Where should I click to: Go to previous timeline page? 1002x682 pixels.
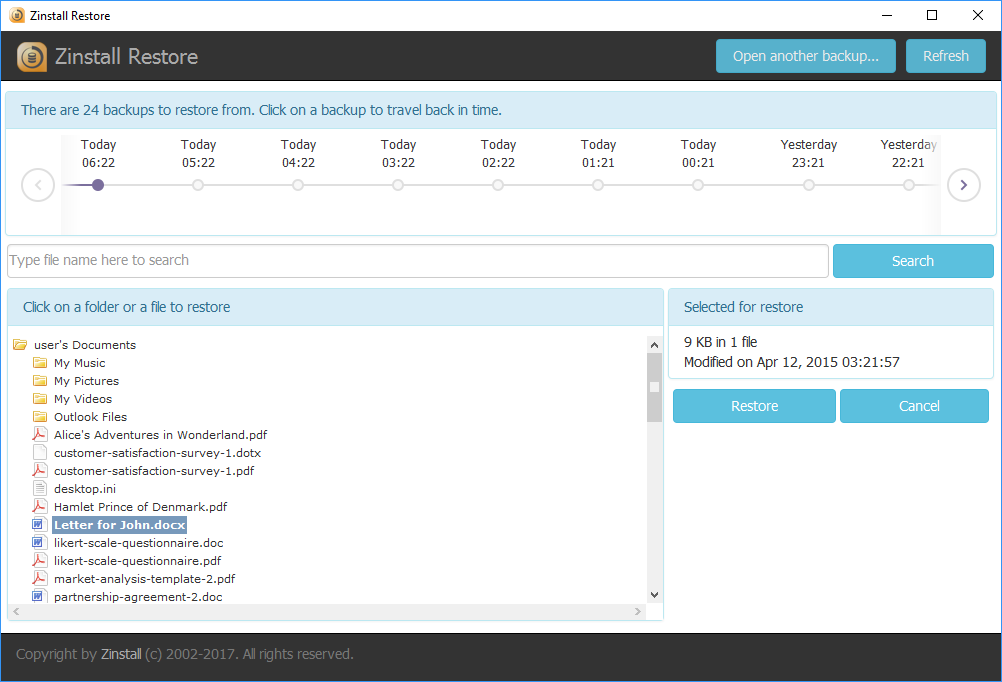(x=38, y=185)
